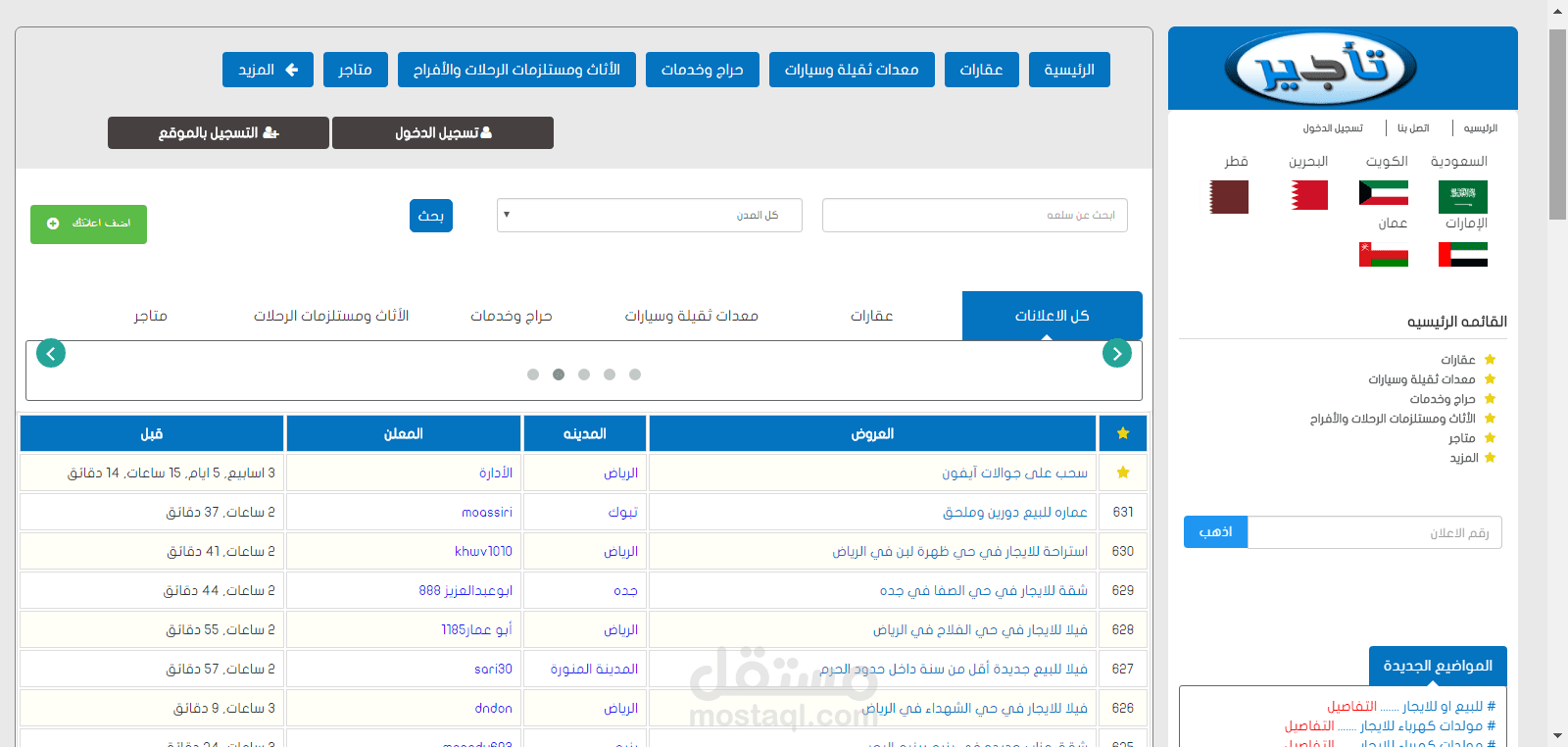Select the Kuwait flag
This screenshot has height=747, width=1568.
(1383, 193)
